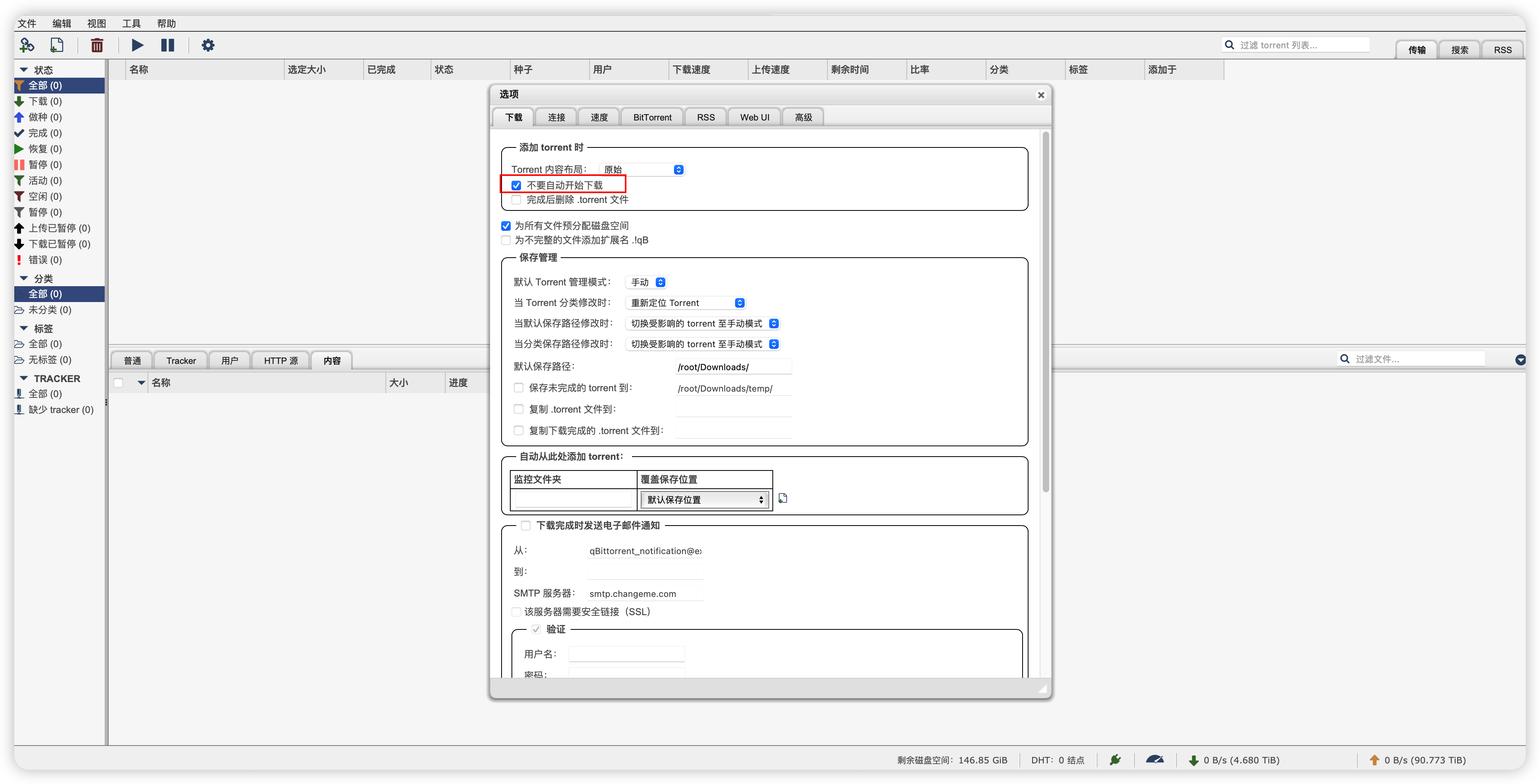Viewport: 1540px width, 784px height.
Task: Open the 文件 menu
Action: pos(27,23)
